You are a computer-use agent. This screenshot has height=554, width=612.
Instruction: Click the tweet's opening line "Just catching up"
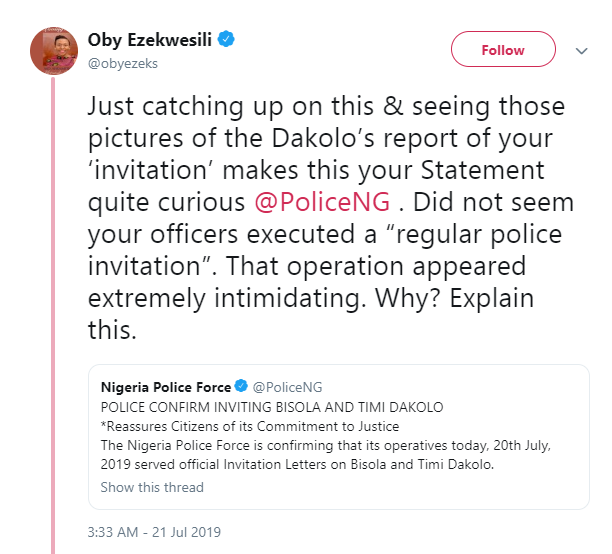click(x=200, y=105)
